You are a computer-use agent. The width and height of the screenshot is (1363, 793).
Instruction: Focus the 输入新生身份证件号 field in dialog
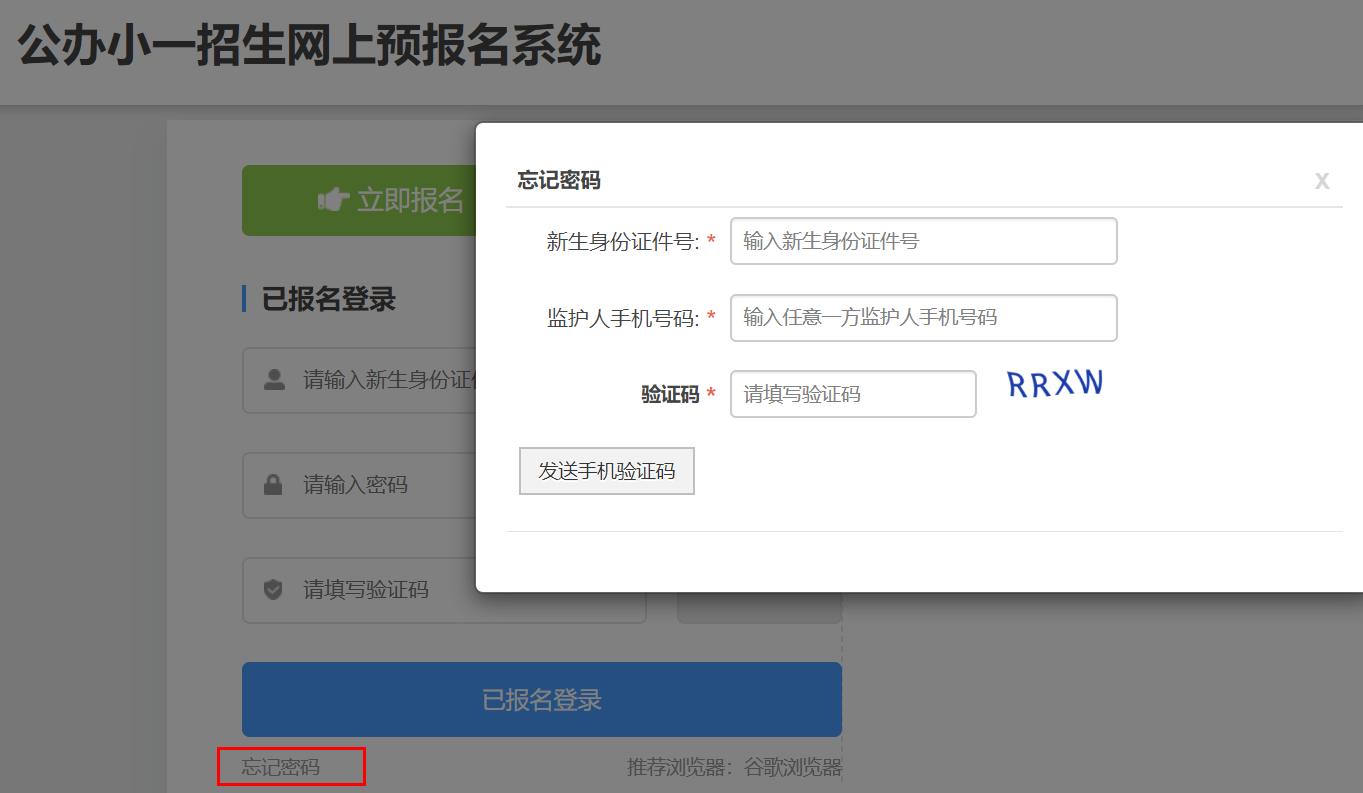[x=923, y=241]
